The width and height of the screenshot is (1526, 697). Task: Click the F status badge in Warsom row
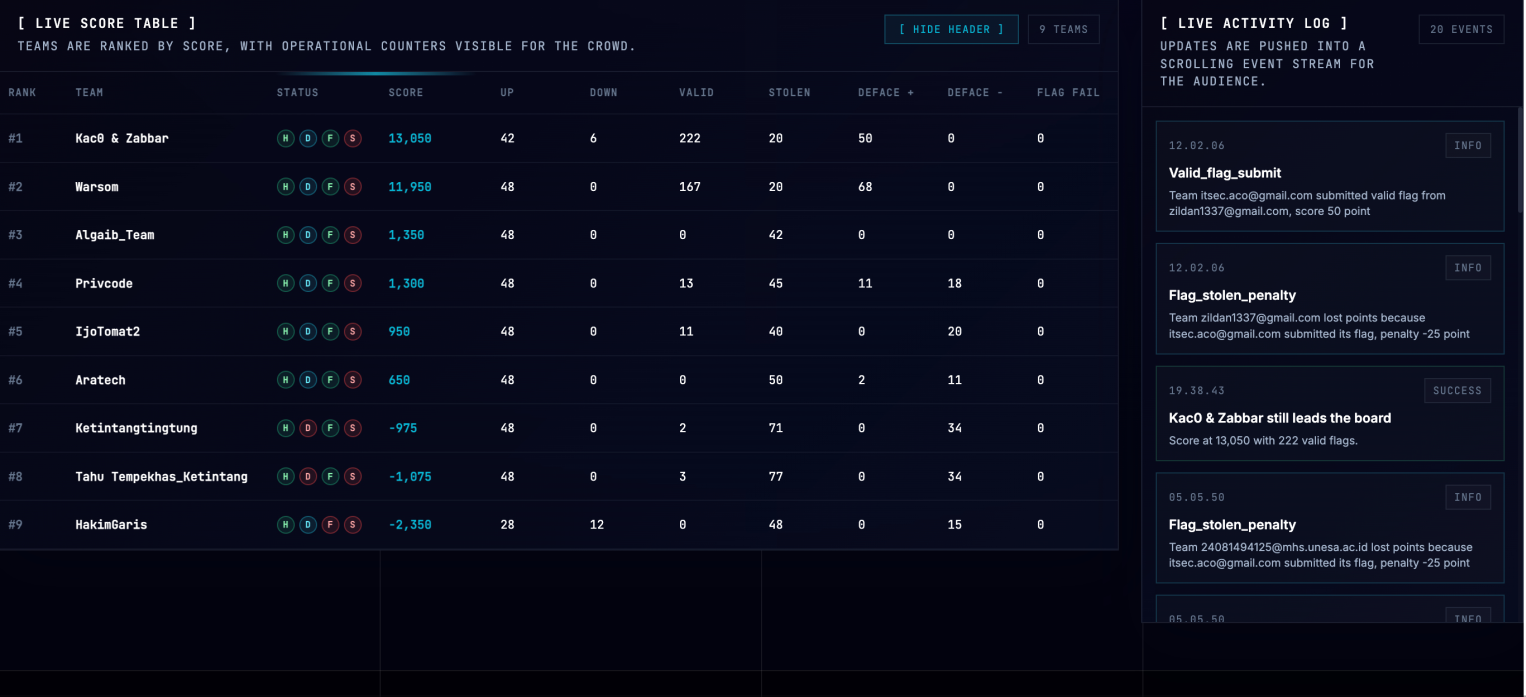click(330, 187)
